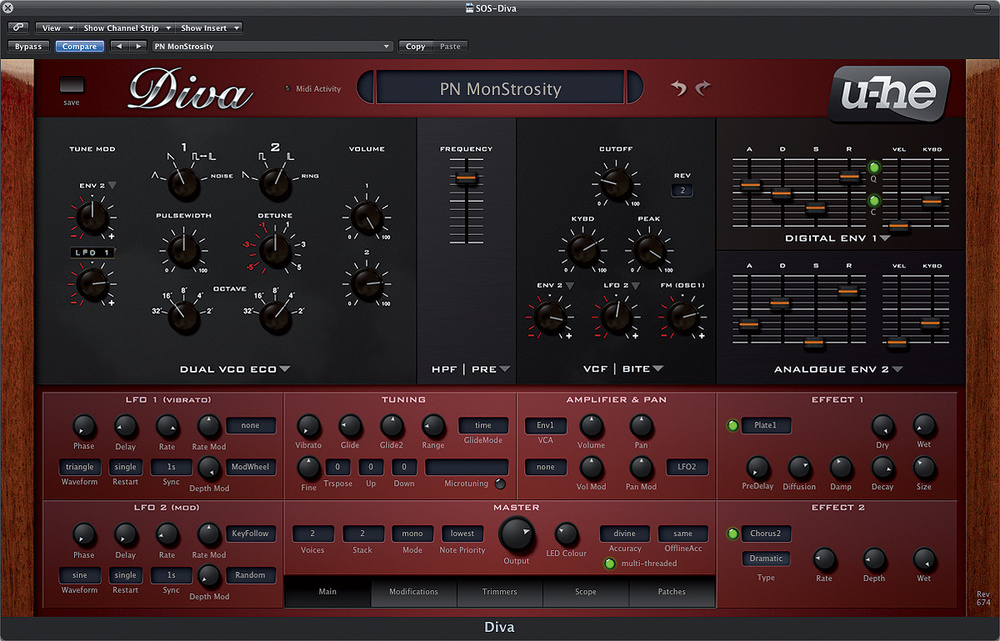Viewport: 1000px width, 641px height.
Task: Open the Show Channel Strip dropdown
Action: point(126,27)
